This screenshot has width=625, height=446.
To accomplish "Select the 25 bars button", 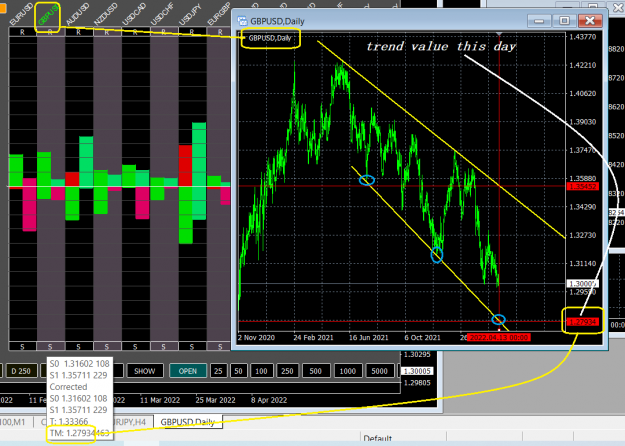I will [218, 371].
